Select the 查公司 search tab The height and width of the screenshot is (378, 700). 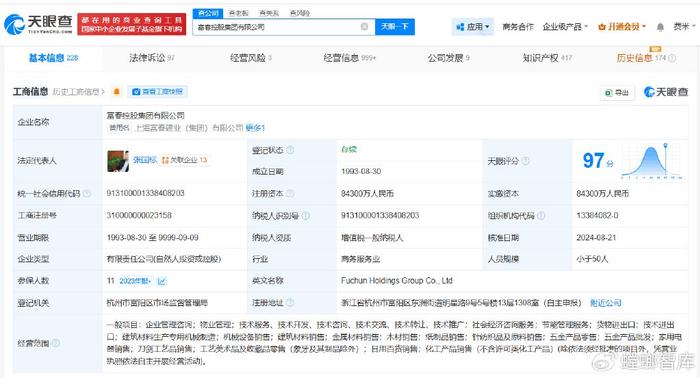[208, 13]
